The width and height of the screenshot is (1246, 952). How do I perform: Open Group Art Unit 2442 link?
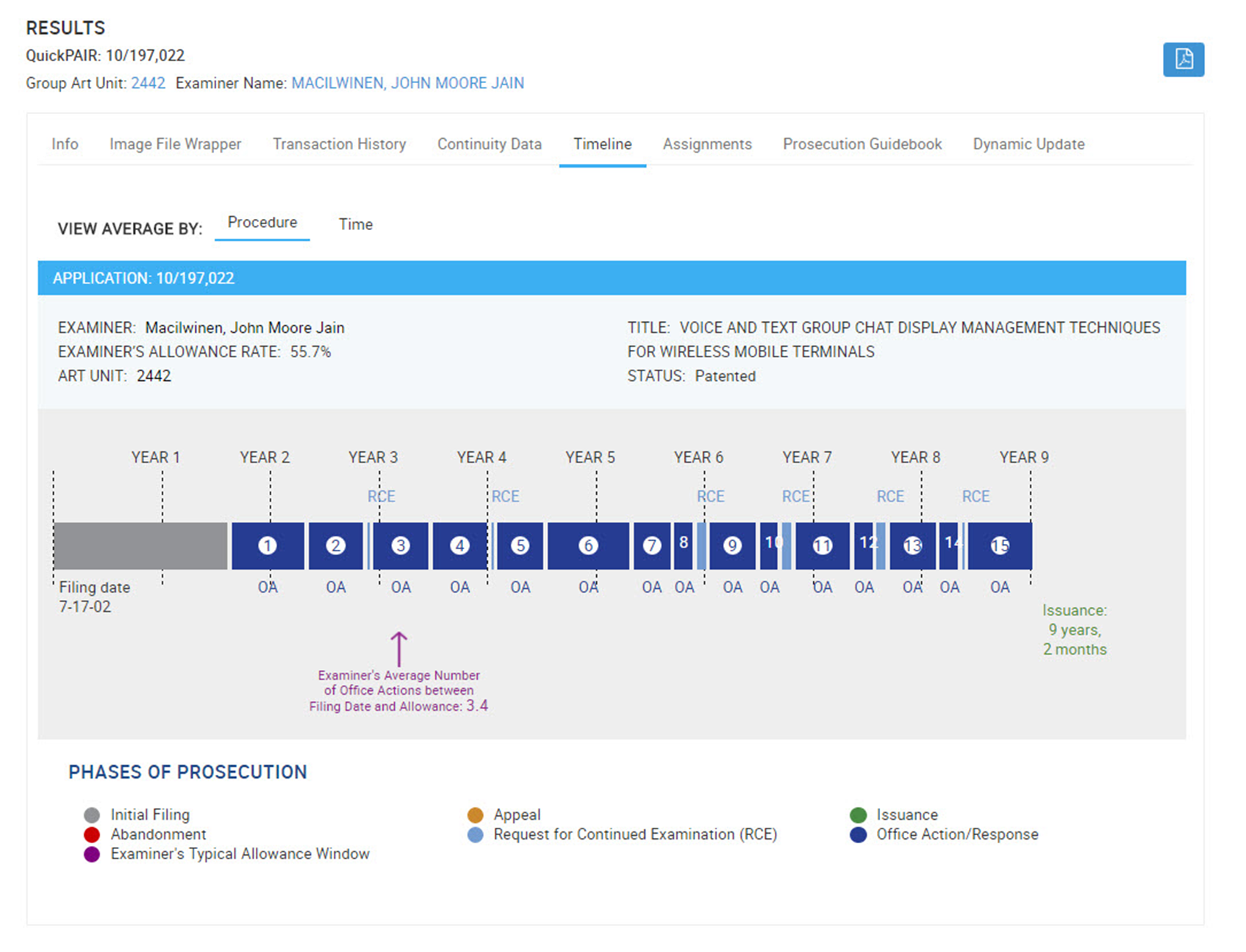(148, 83)
